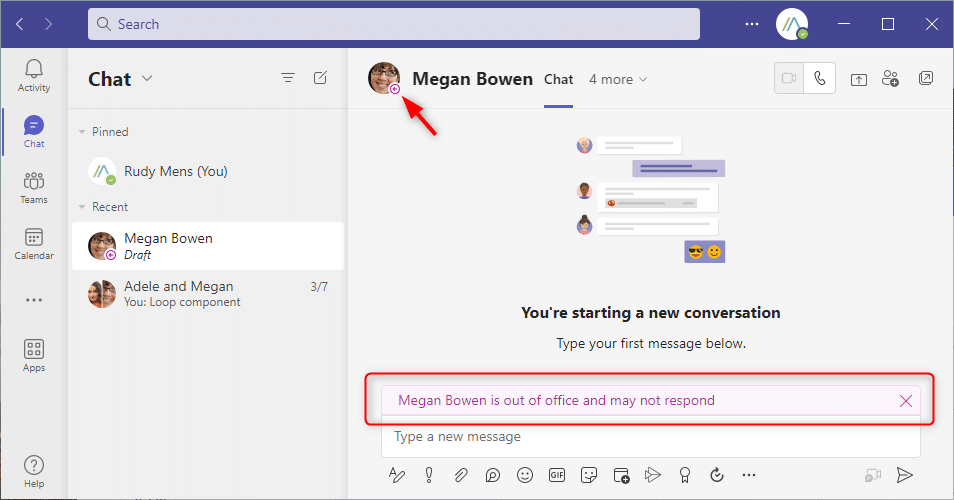Open the chat list filter
The image size is (954, 500).
click(288, 78)
